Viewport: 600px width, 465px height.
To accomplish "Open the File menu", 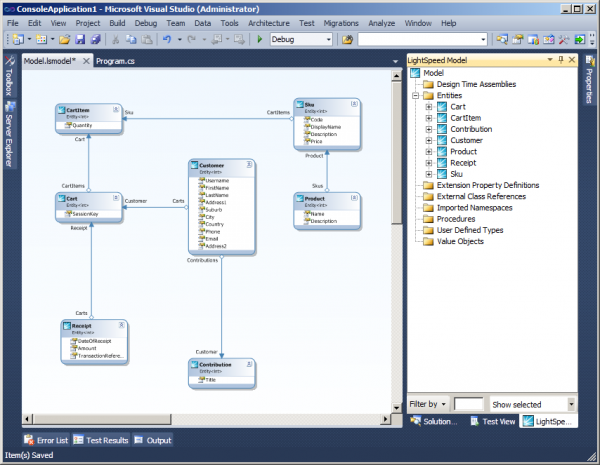I will coord(13,23).
